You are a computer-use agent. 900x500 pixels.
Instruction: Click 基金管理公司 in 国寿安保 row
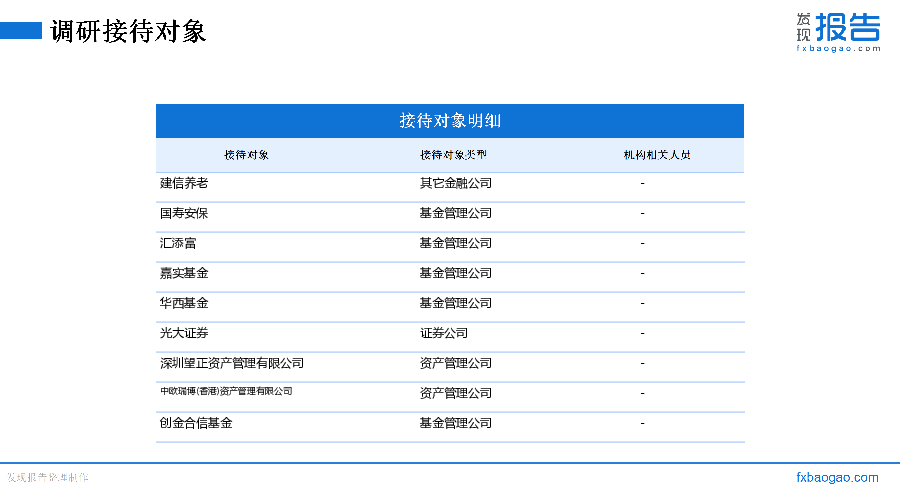coord(456,213)
